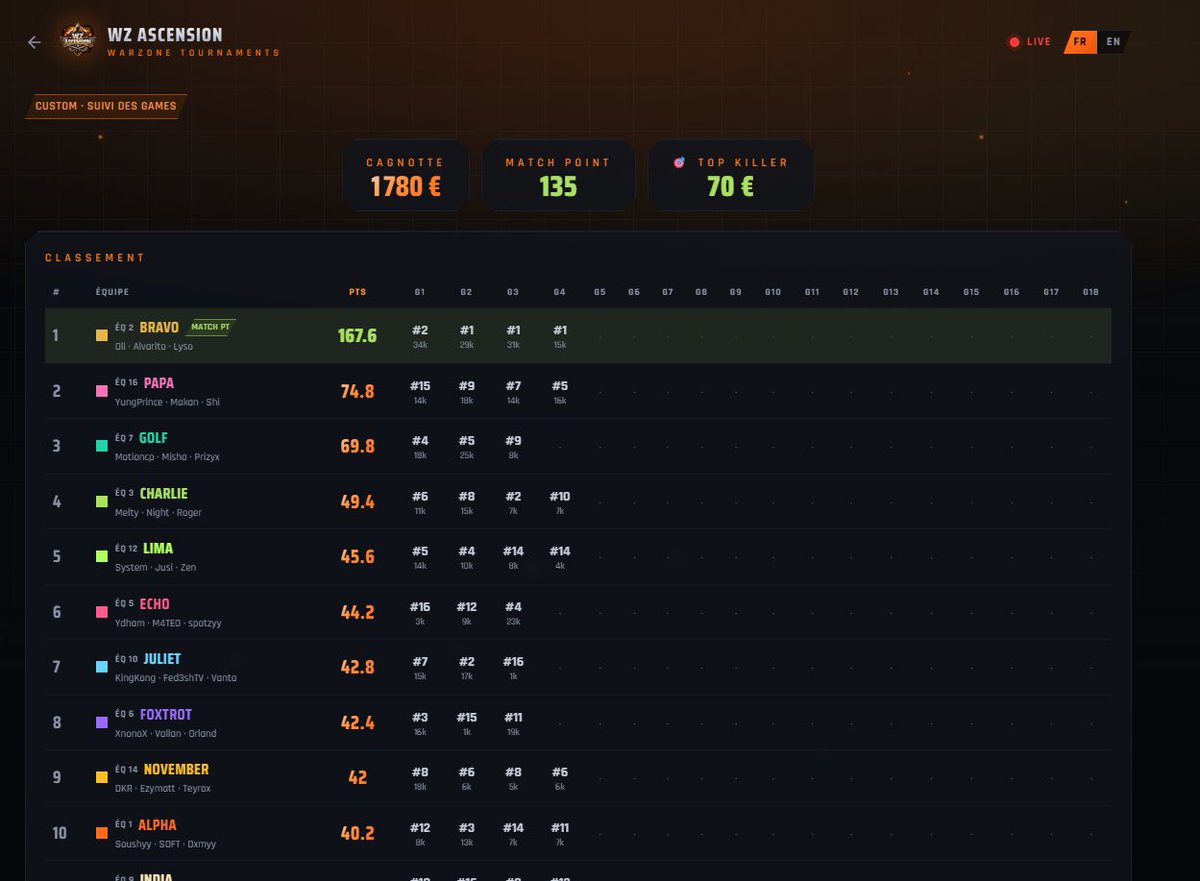Click the G1 column header
The width and height of the screenshot is (1200, 881).
(x=420, y=292)
